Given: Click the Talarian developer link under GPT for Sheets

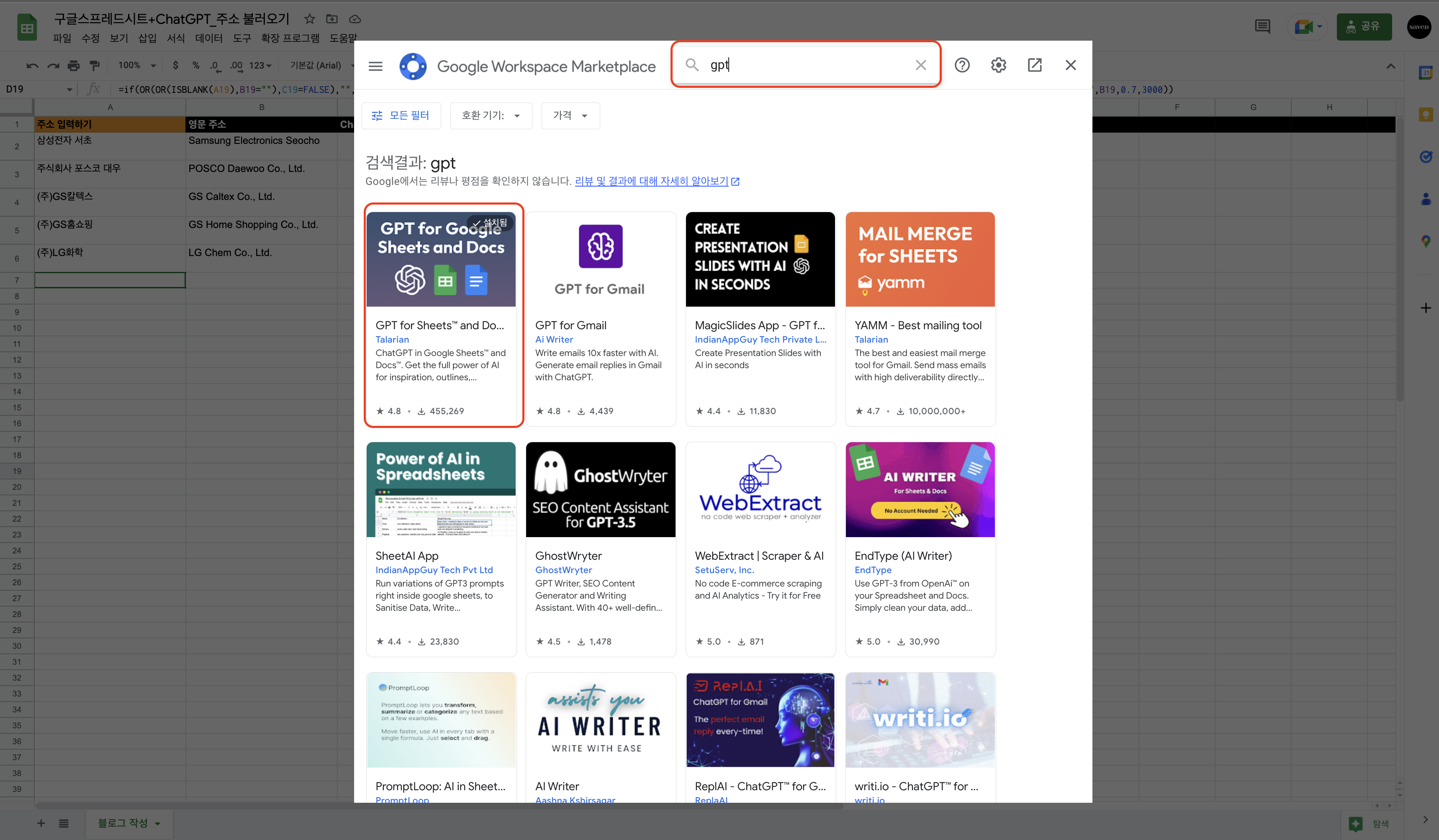Looking at the screenshot, I should (392, 340).
